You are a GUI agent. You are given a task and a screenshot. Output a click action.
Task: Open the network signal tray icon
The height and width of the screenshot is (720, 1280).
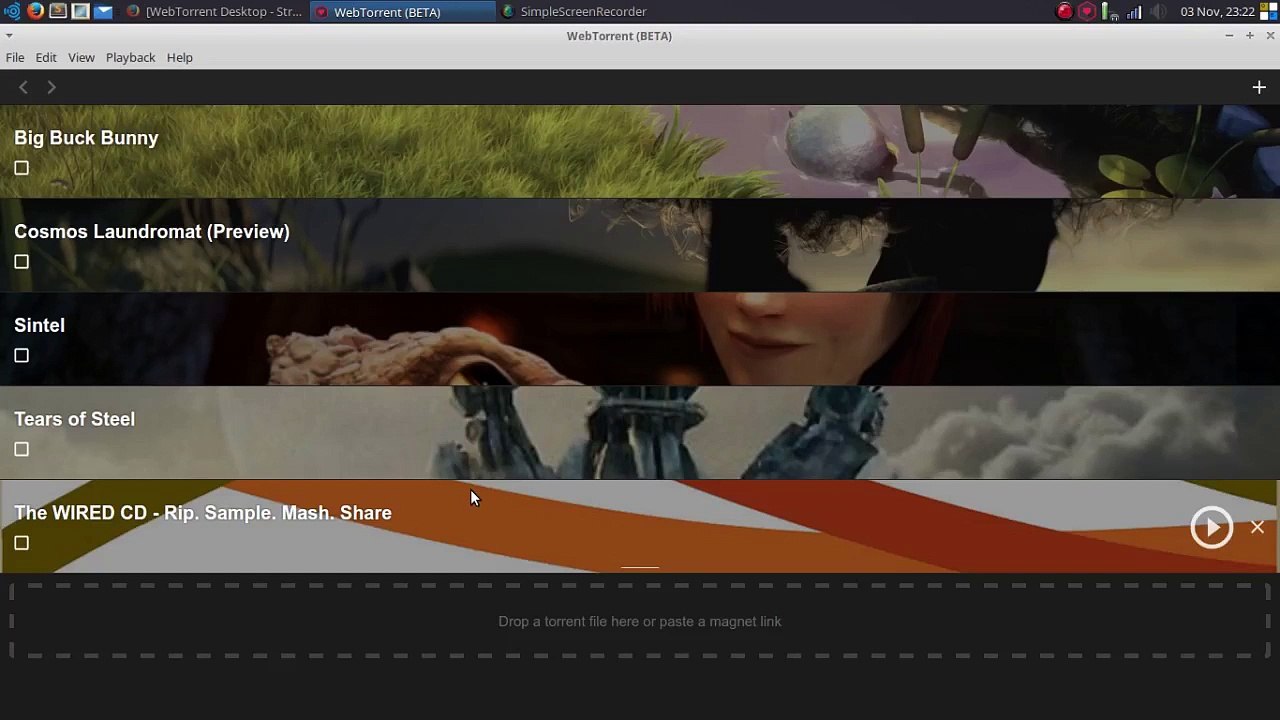click(x=1134, y=11)
